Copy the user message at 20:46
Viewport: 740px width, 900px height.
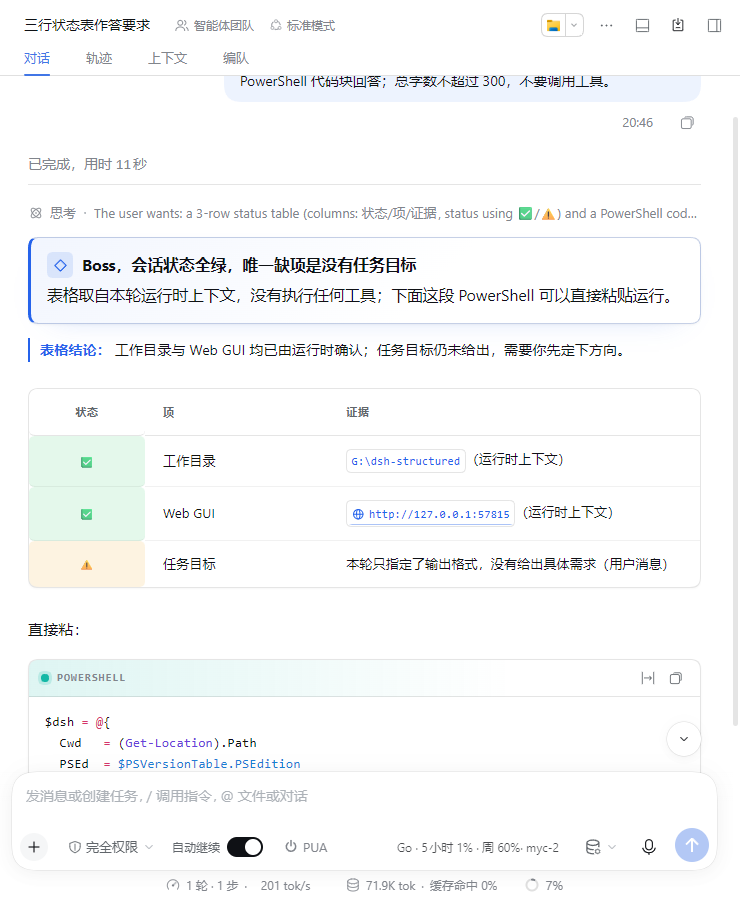coord(687,123)
